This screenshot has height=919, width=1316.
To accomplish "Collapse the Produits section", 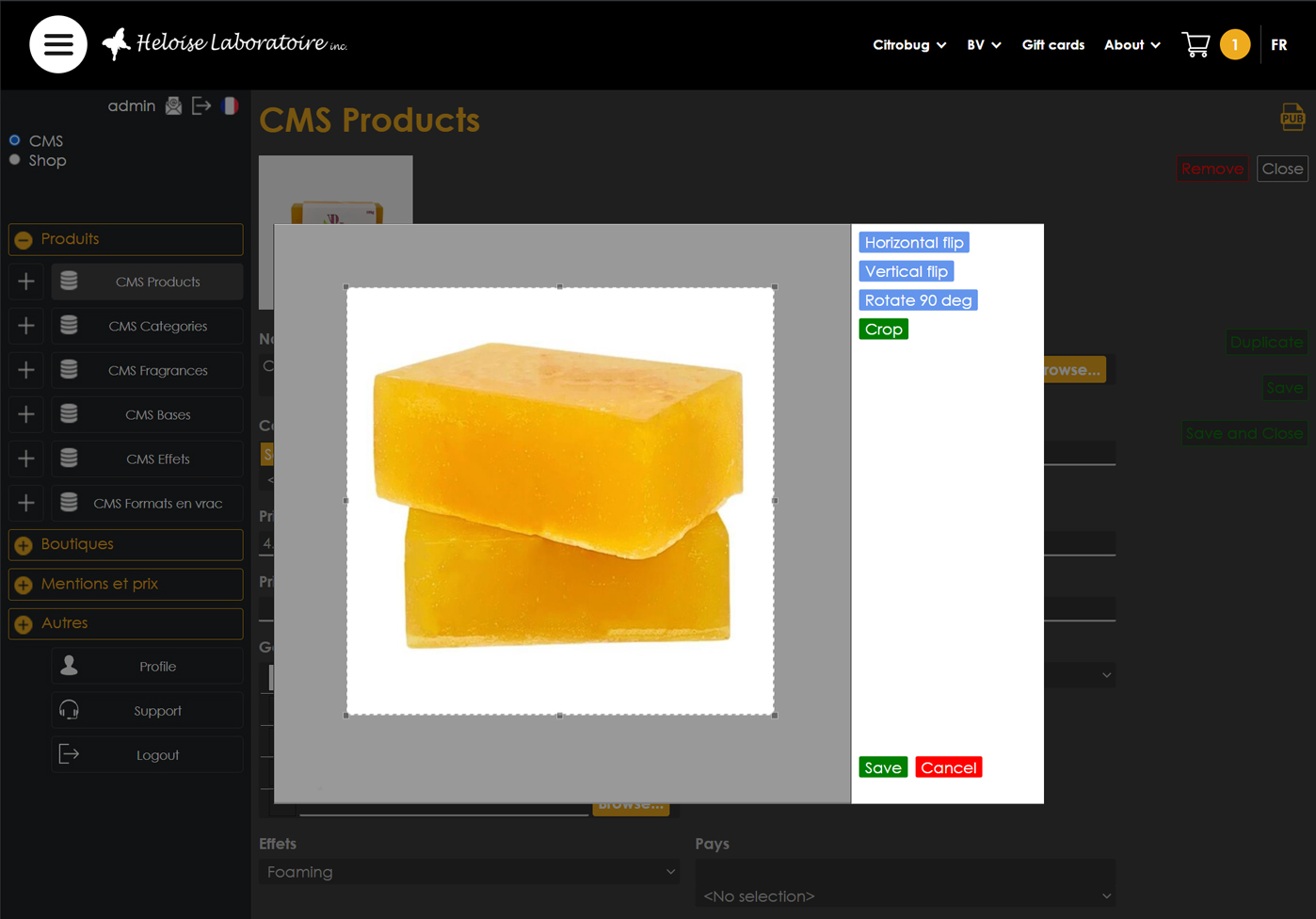I will pyautogui.click(x=24, y=240).
